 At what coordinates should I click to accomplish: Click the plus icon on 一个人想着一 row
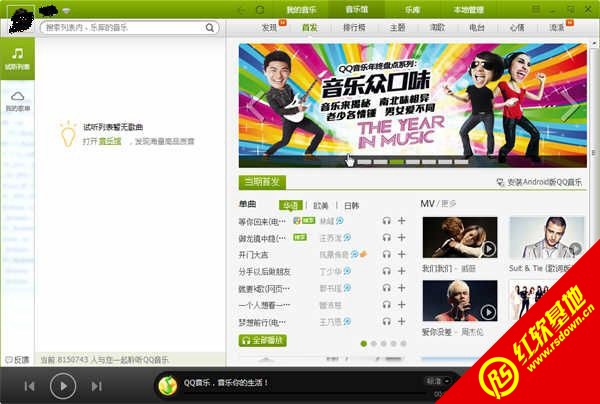[401, 305]
